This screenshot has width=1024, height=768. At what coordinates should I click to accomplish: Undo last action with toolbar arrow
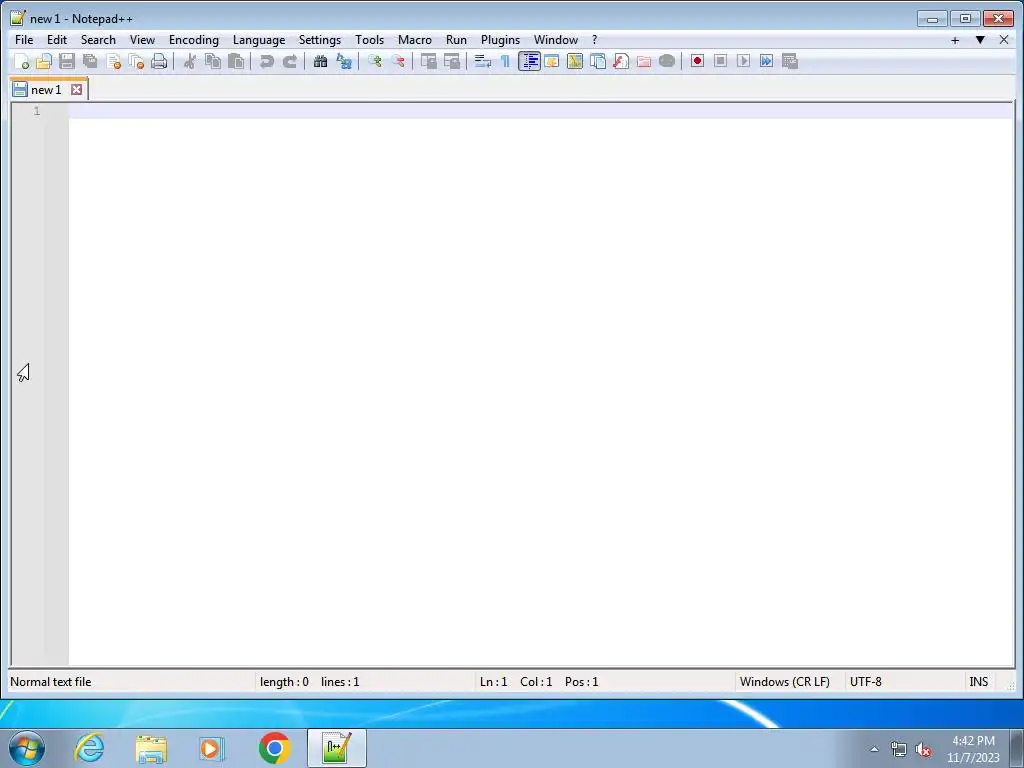[x=266, y=61]
